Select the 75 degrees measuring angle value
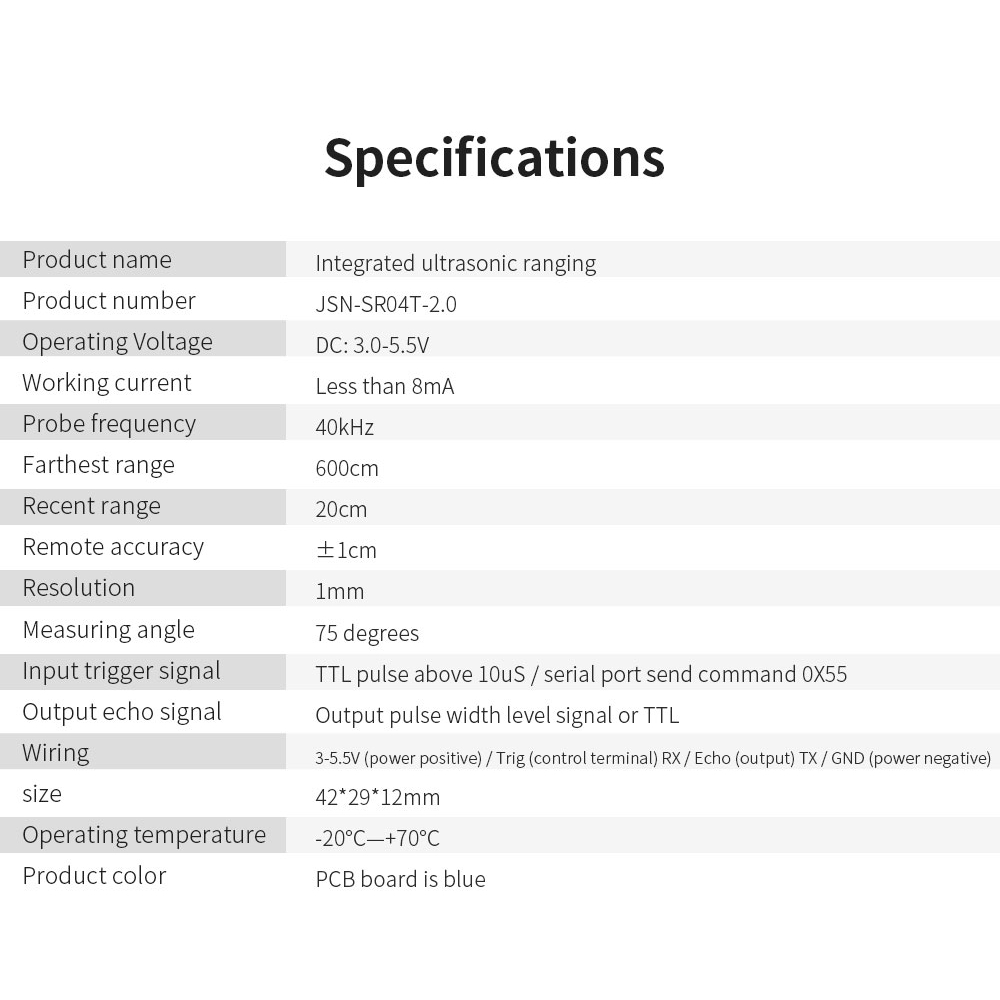Screen dimensions: 1000x1000 pyautogui.click(x=367, y=633)
